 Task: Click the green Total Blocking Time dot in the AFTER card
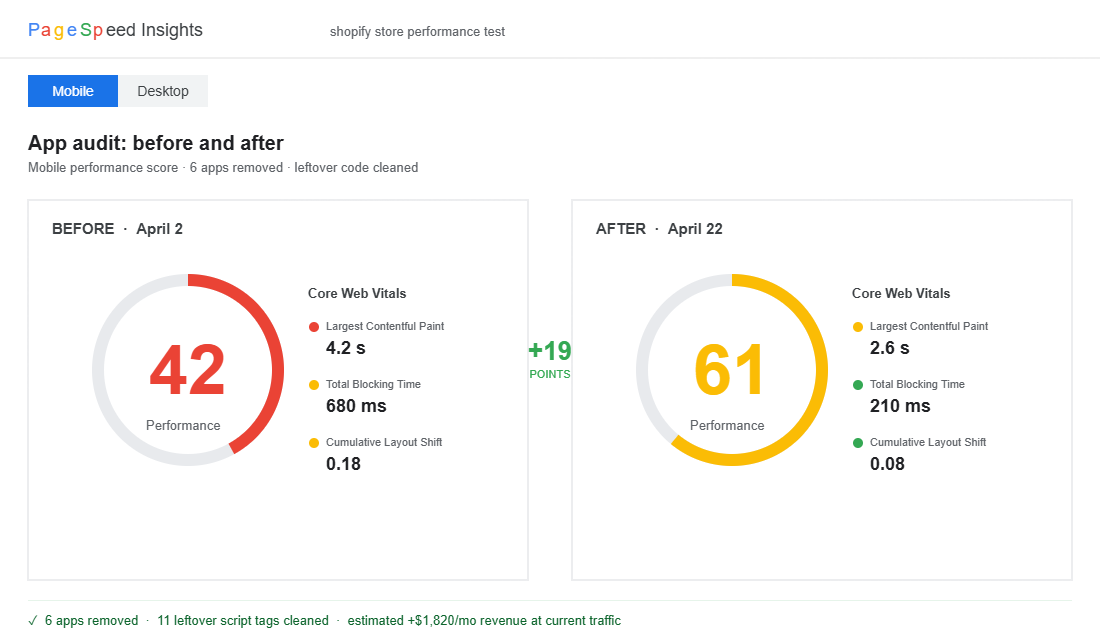(858, 385)
